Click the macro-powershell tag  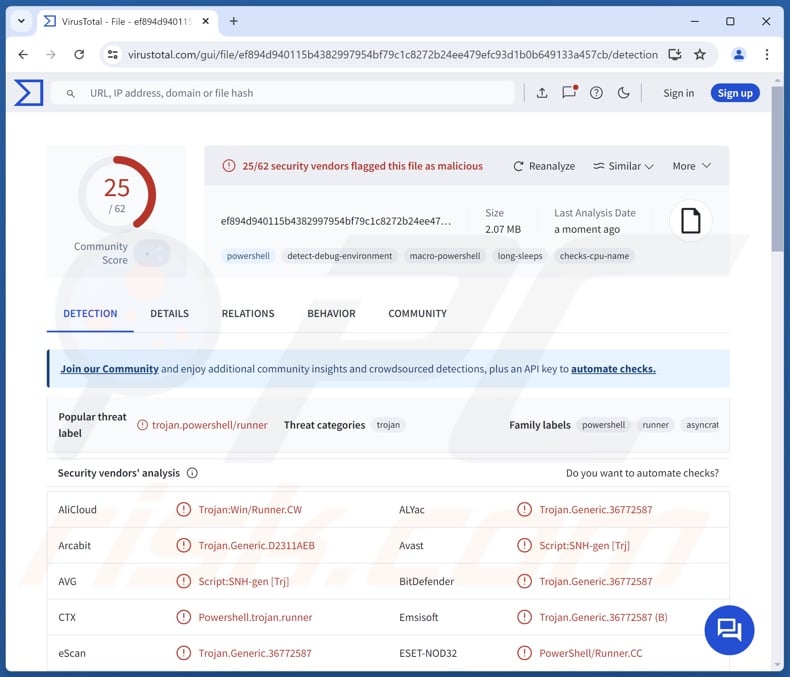pyautogui.click(x=444, y=256)
